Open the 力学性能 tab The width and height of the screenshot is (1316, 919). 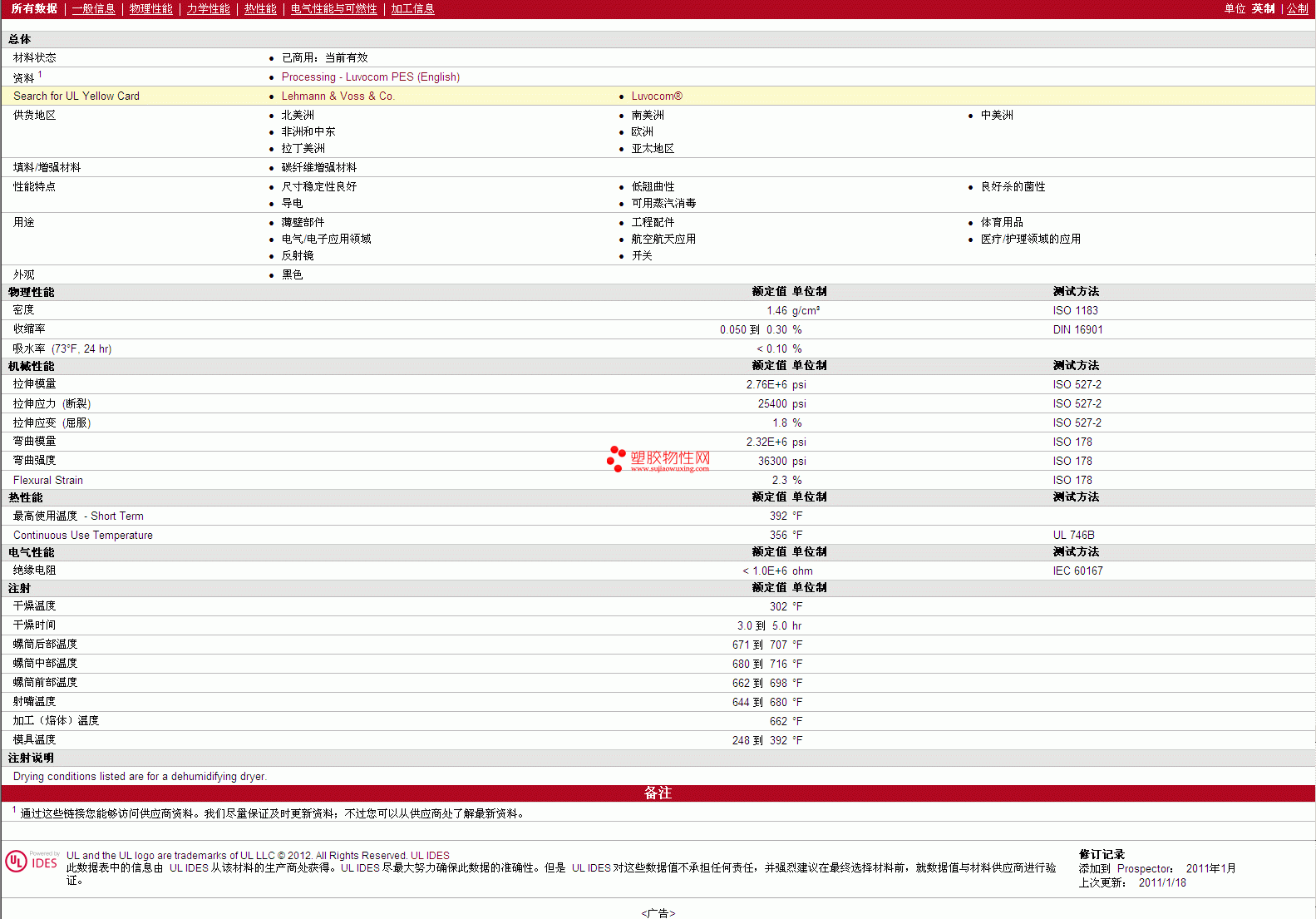(x=208, y=8)
